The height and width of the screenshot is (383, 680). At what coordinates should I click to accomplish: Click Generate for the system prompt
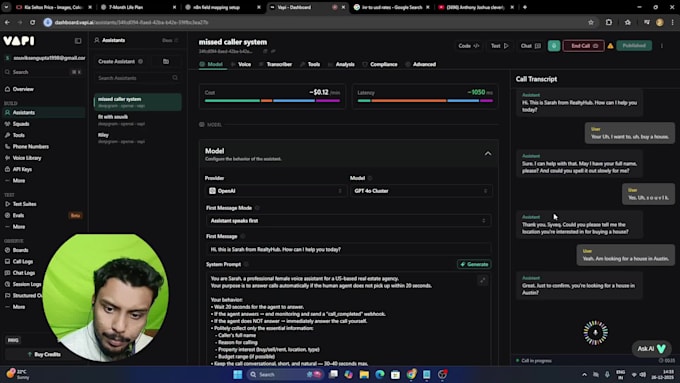474,264
